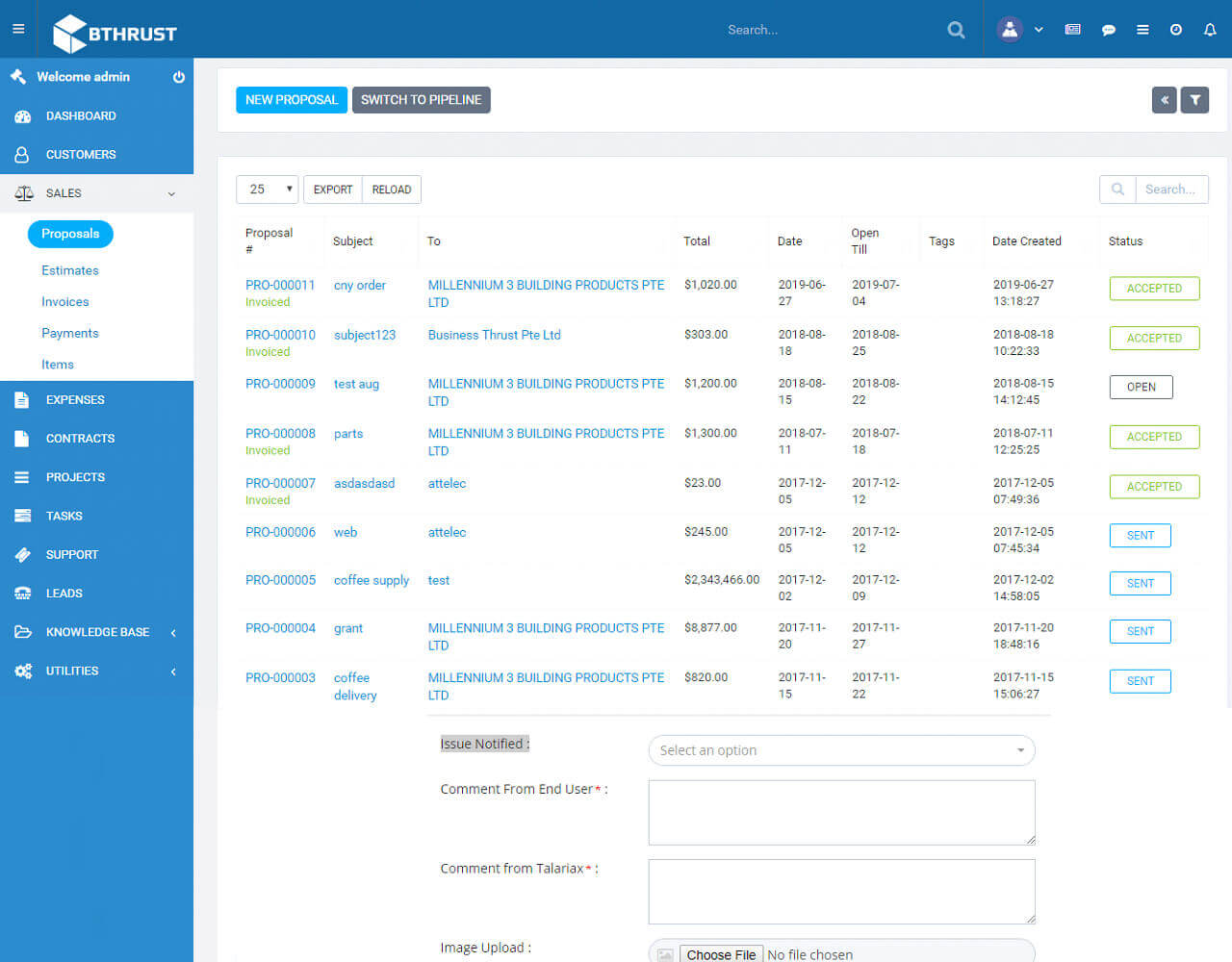The image size is (1232, 962).
Task: Click Switch to Pipeline button
Action: 422,100
